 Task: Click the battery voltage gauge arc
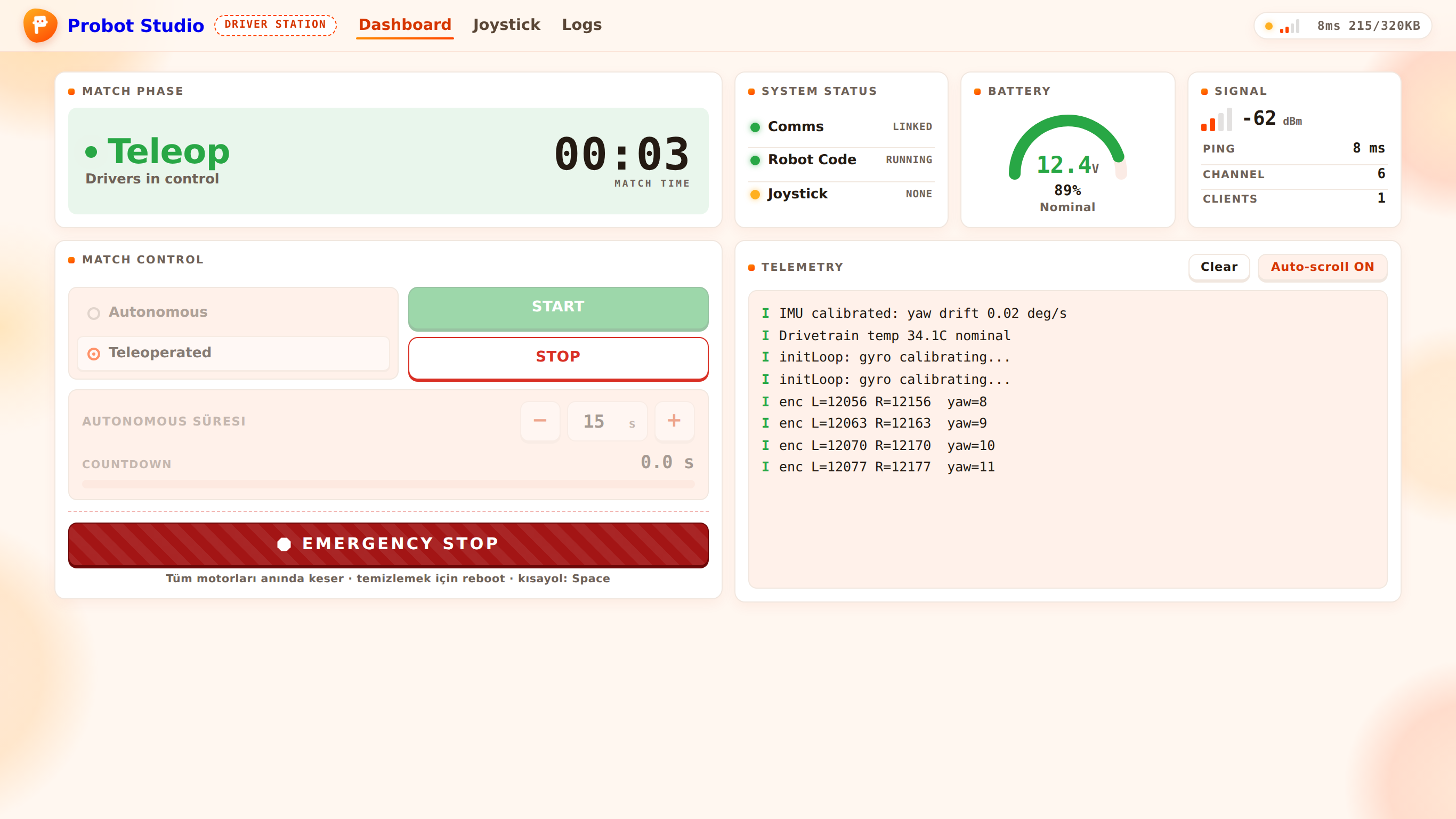(1067, 148)
